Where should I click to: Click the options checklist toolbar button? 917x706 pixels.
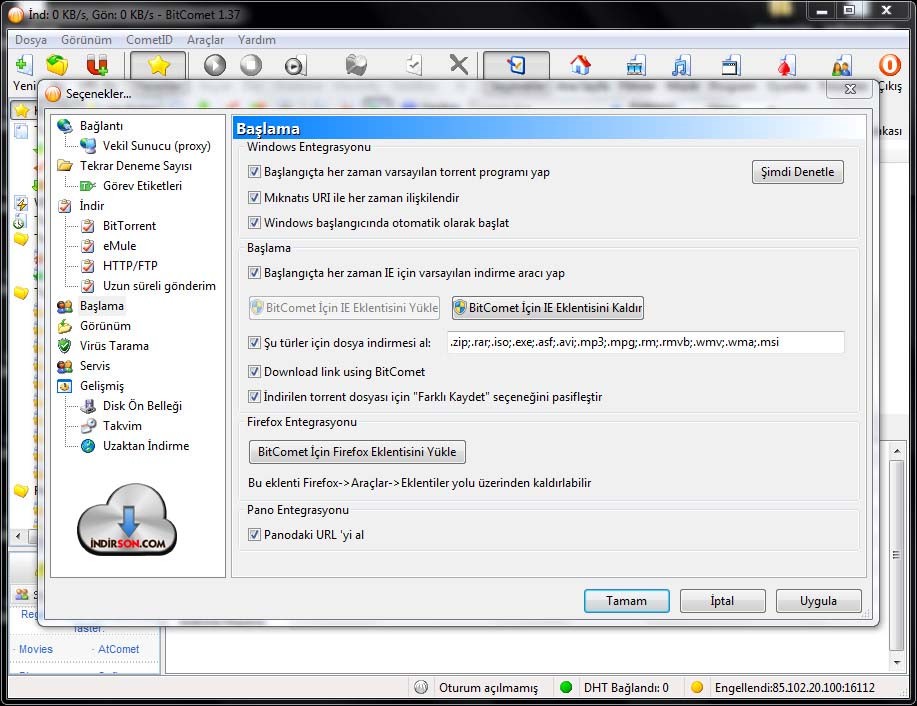(516, 65)
